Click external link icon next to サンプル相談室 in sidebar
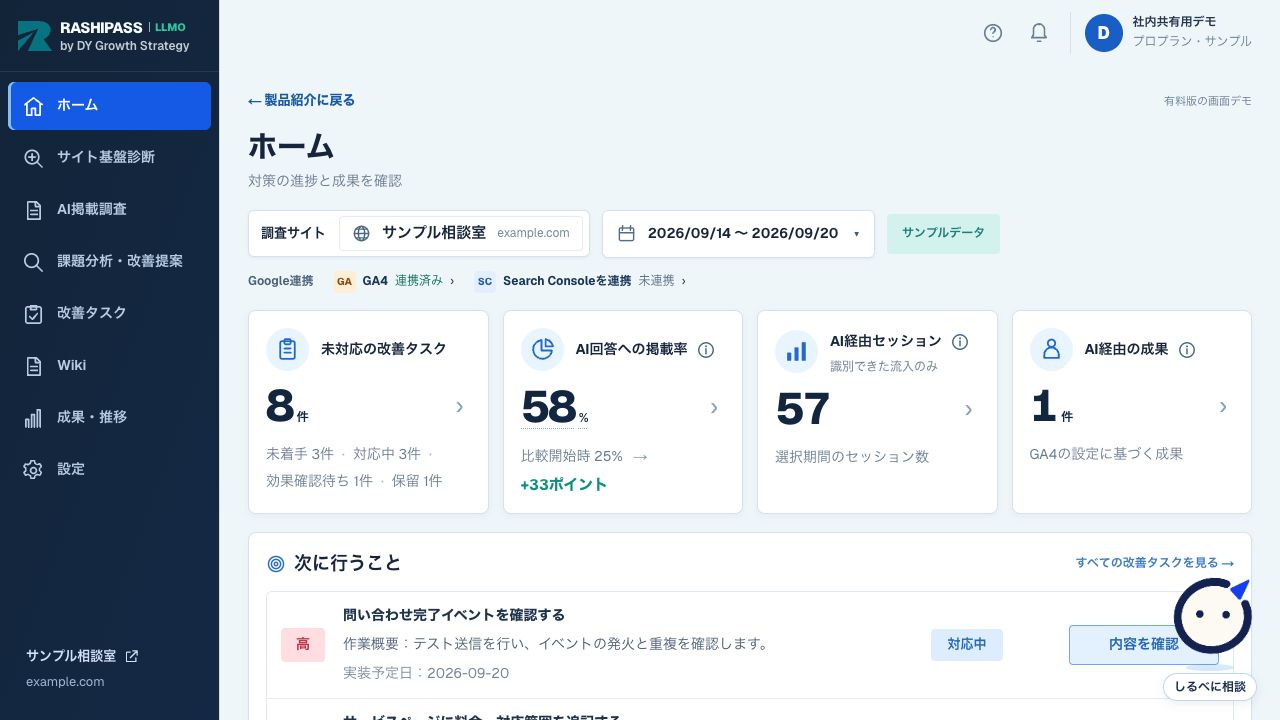The height and width of the screenshot is (720, 1280). click(132, 656)
